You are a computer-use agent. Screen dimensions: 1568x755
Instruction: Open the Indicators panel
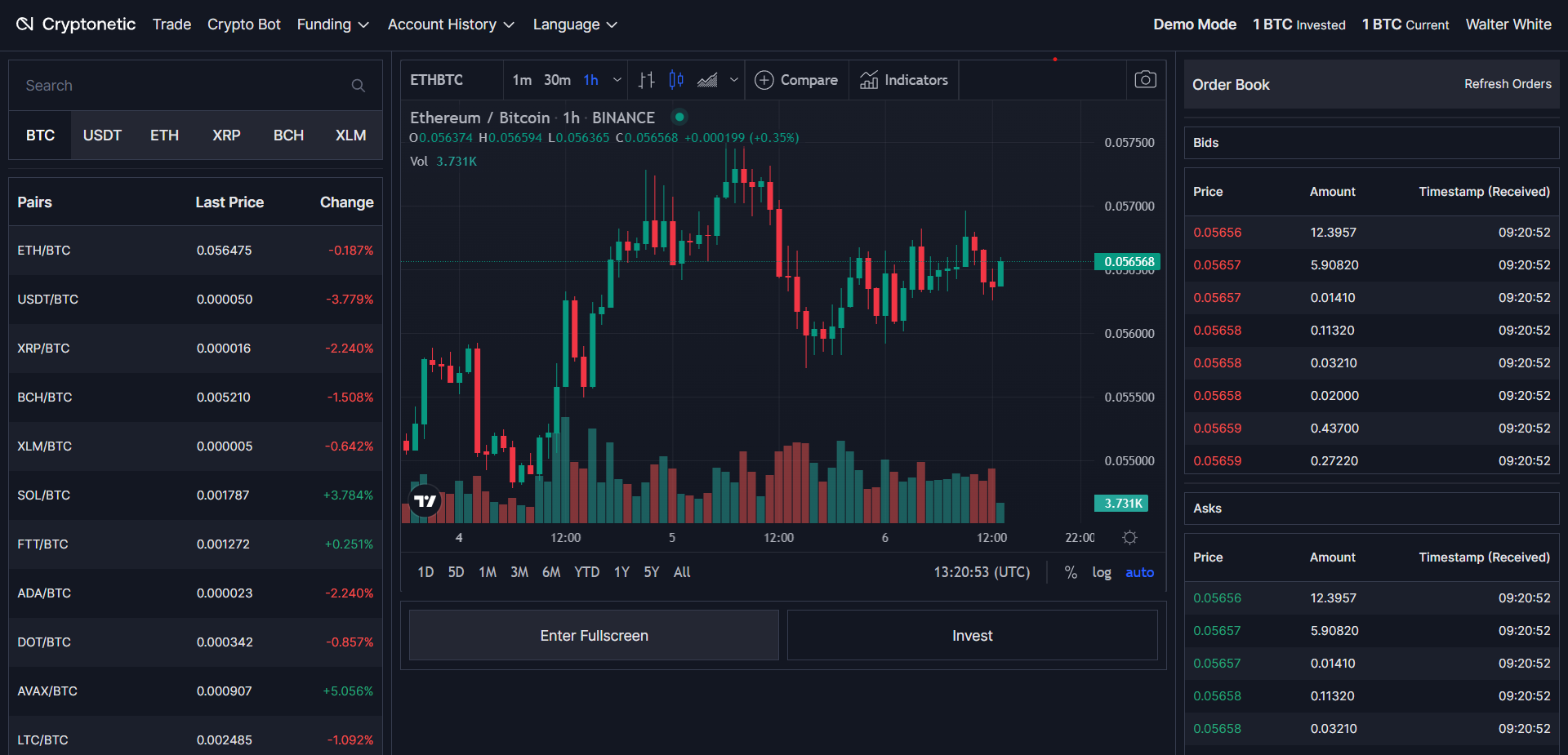904,80
